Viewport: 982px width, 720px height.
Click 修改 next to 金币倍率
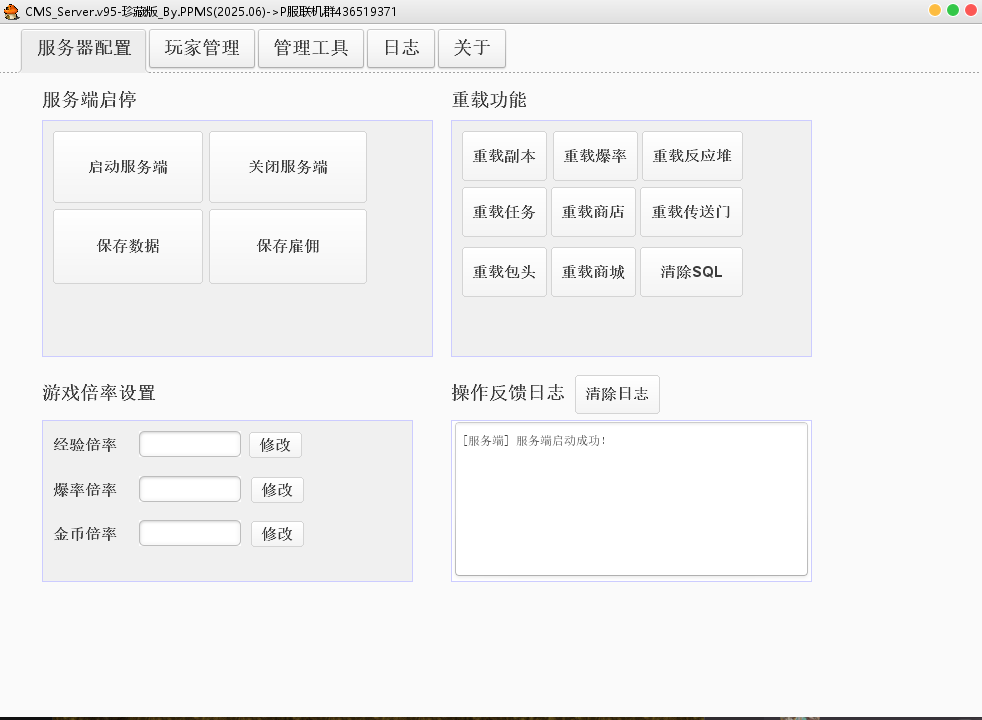[277, 534]
